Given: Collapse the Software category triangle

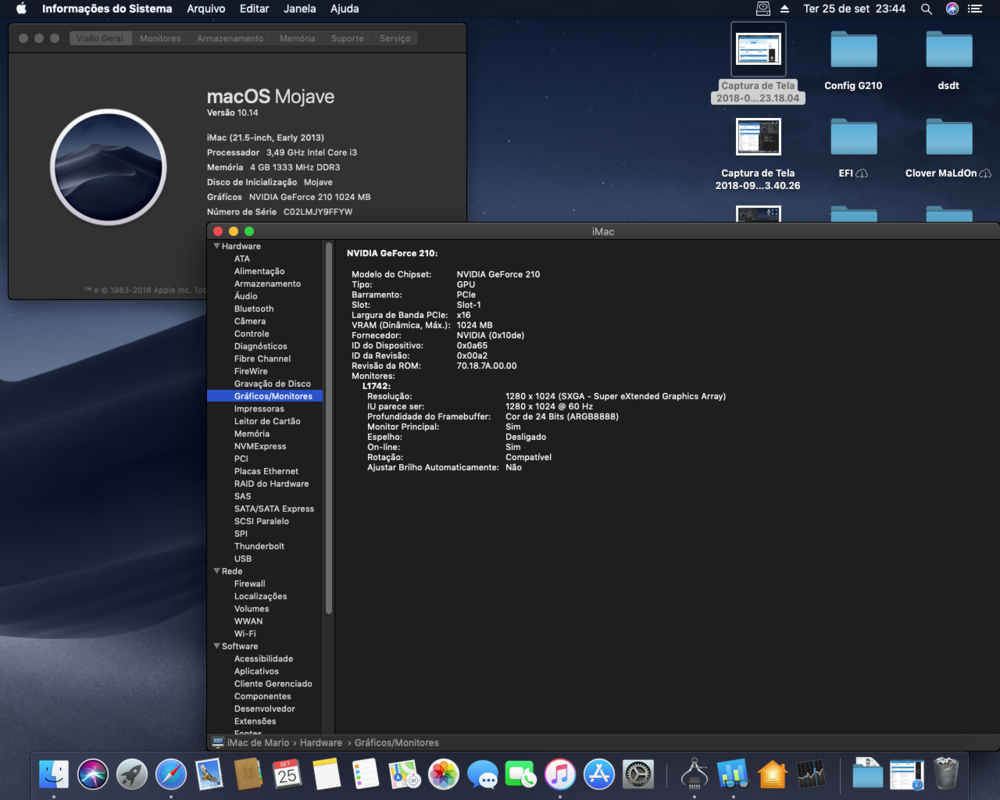Looking at the screenshot, I should (x=216, y=646).
